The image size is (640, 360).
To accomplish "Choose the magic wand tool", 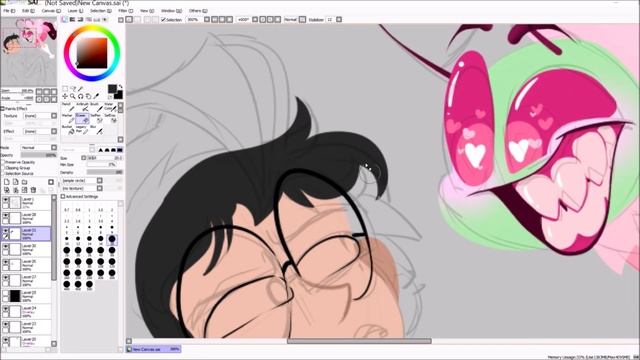I will tap(80, 89).
